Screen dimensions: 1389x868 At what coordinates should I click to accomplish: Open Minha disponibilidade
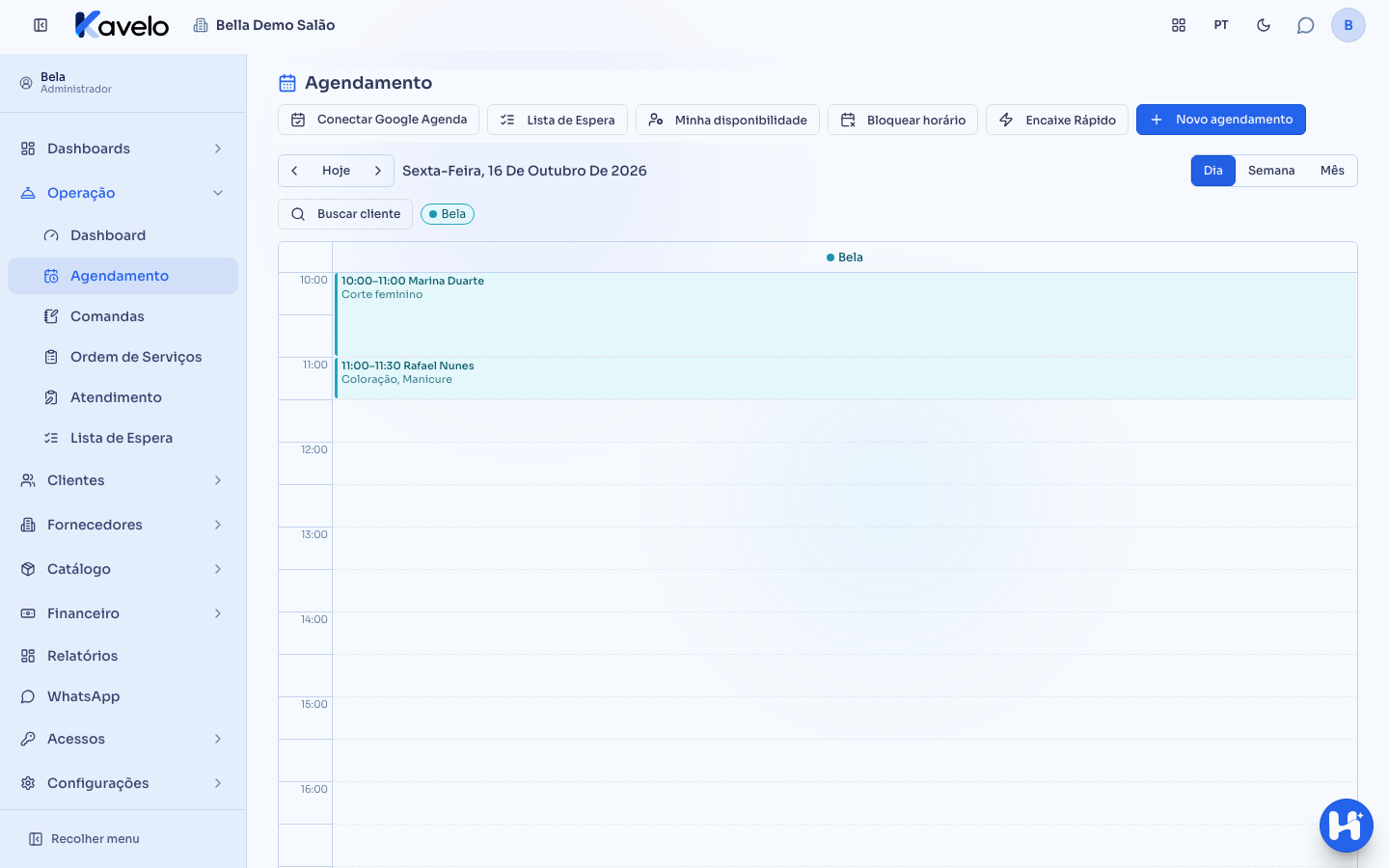click(727, 120)
